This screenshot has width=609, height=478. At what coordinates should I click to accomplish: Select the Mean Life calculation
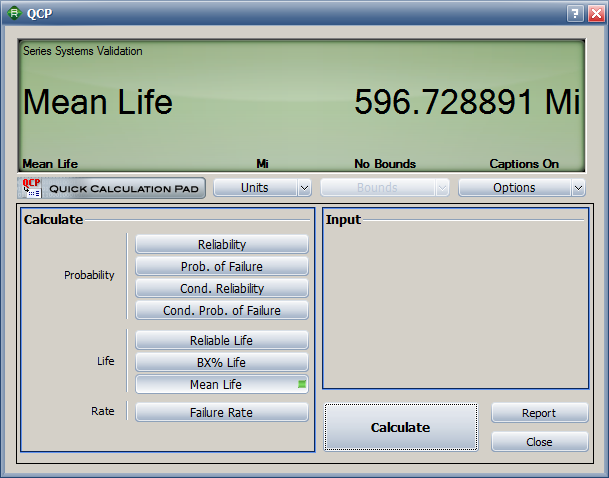(222, 384)
